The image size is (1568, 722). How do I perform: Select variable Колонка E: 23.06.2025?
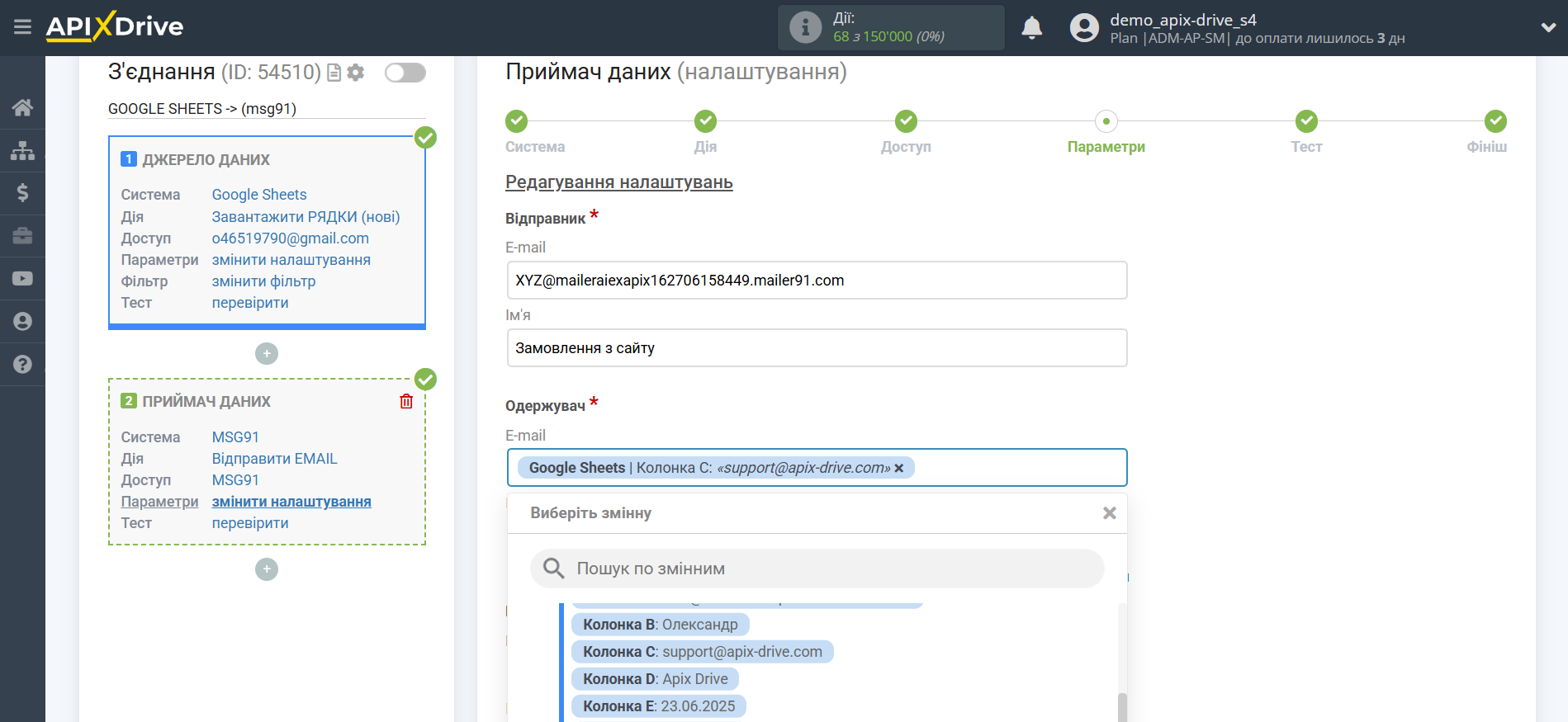(x=658, y=706)
